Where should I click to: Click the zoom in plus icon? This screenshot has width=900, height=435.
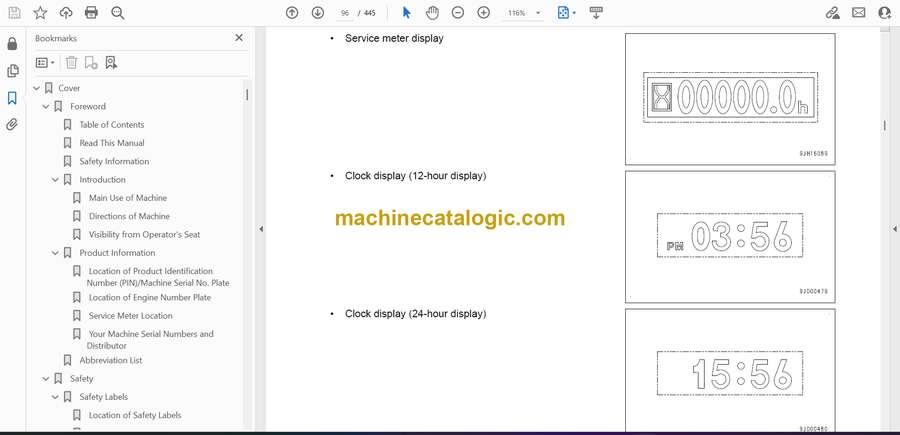484,13
